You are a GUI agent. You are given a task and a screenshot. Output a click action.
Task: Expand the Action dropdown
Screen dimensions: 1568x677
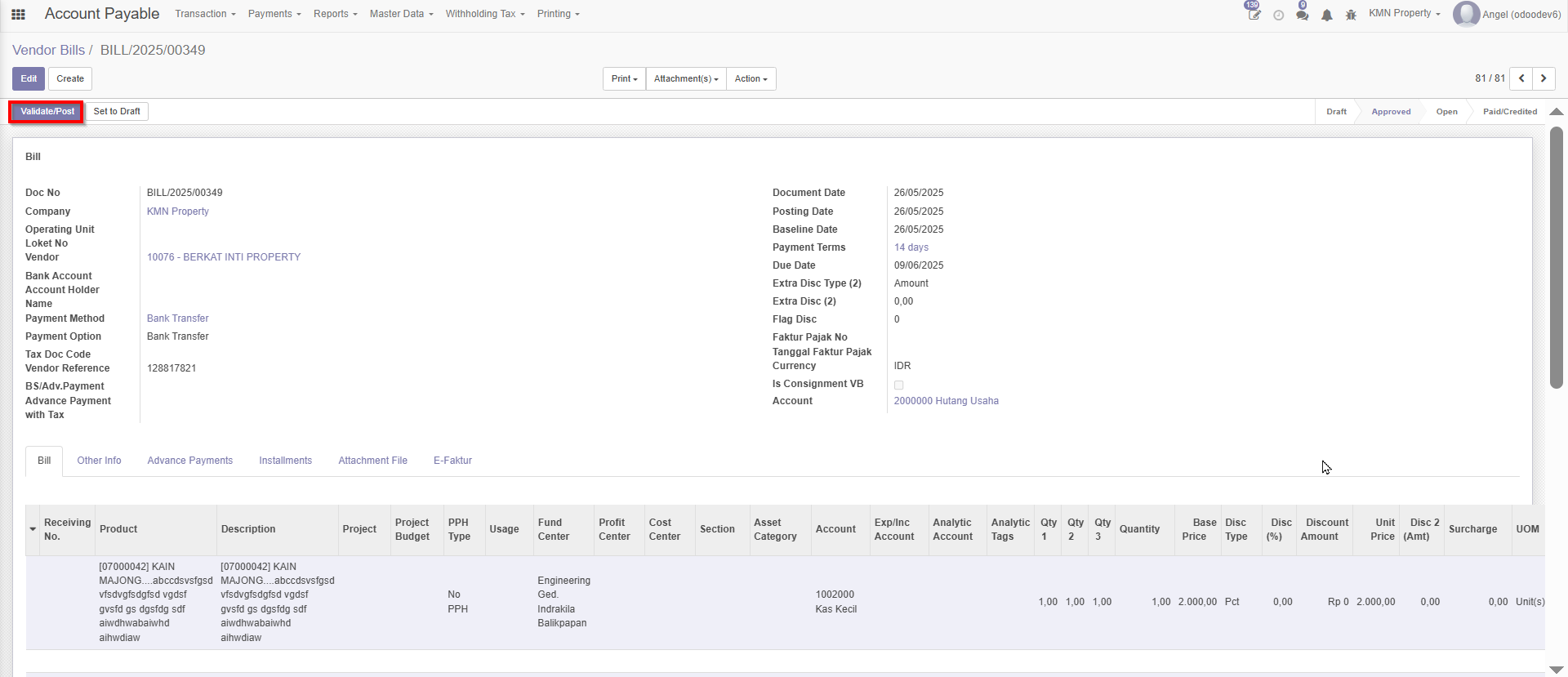pyautogui.click(x=751, y=78)
